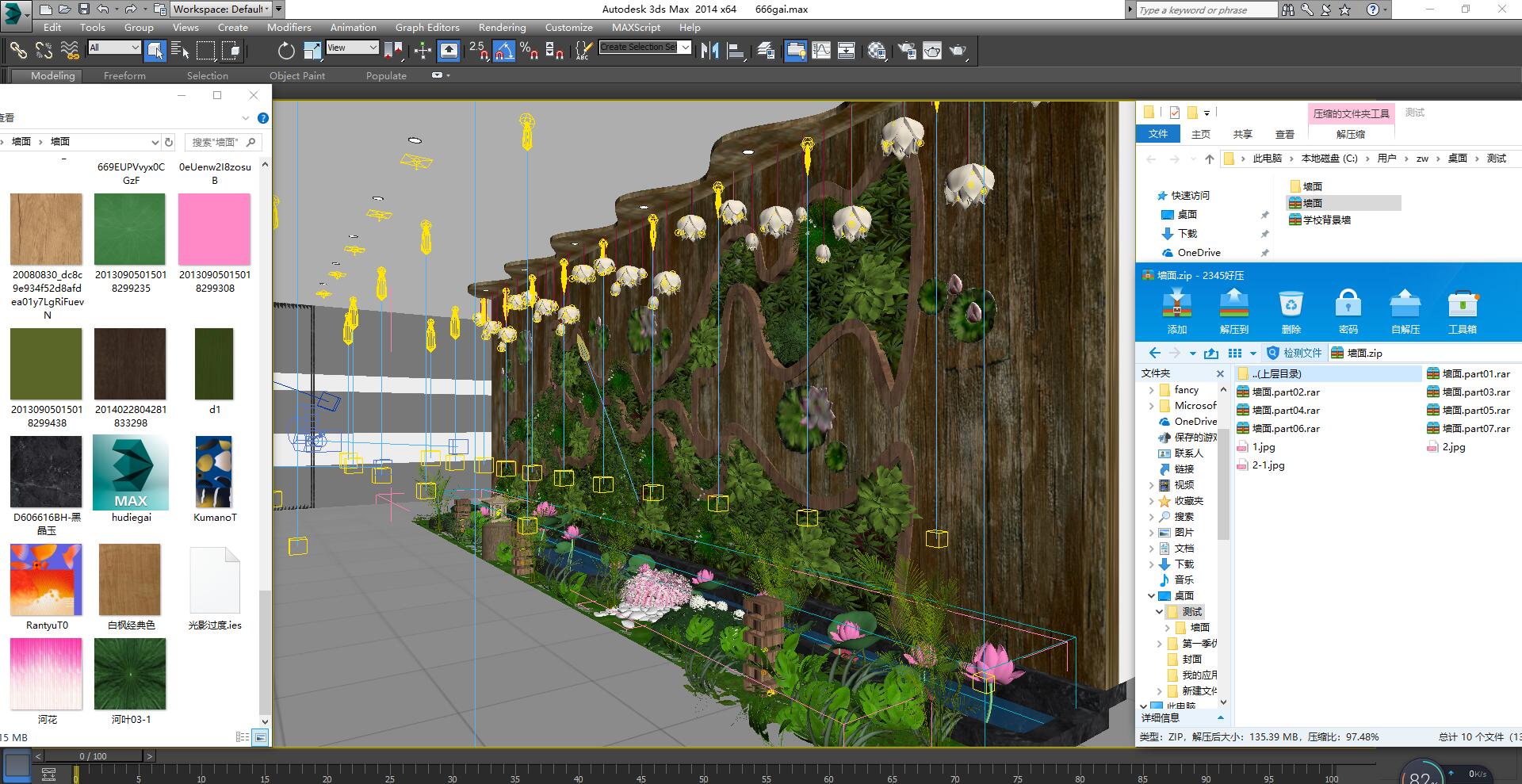This screenshot has height=784, width=1522.
Task: Select 2-1.jpg in the archive list
Action: 1261,465
